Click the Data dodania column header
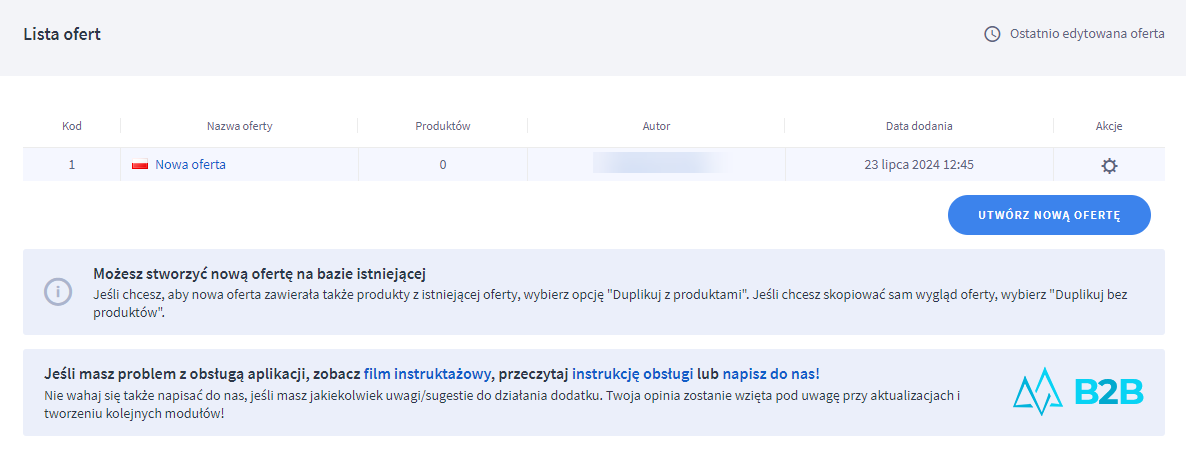This screenshot has height=449, width=1186. 918,126
